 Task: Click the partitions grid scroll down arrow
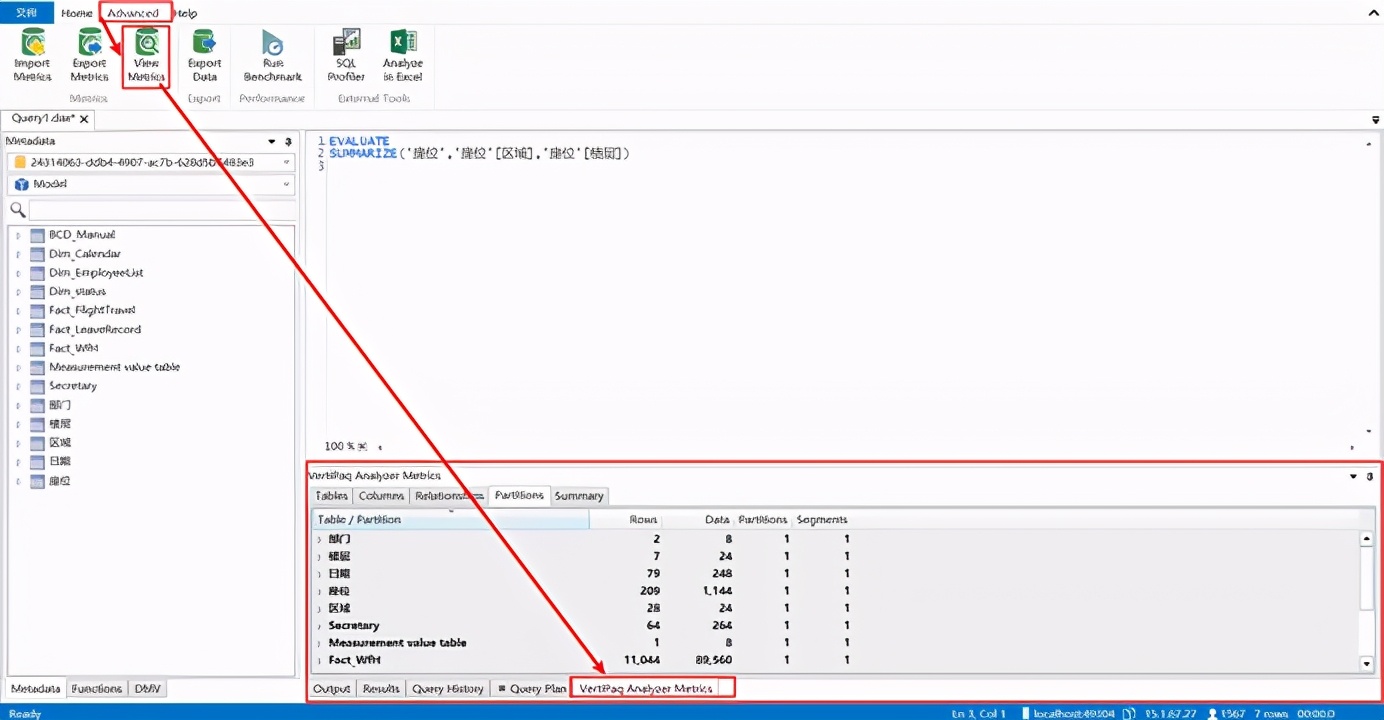pyautogui.click(x=1367, y=664)
